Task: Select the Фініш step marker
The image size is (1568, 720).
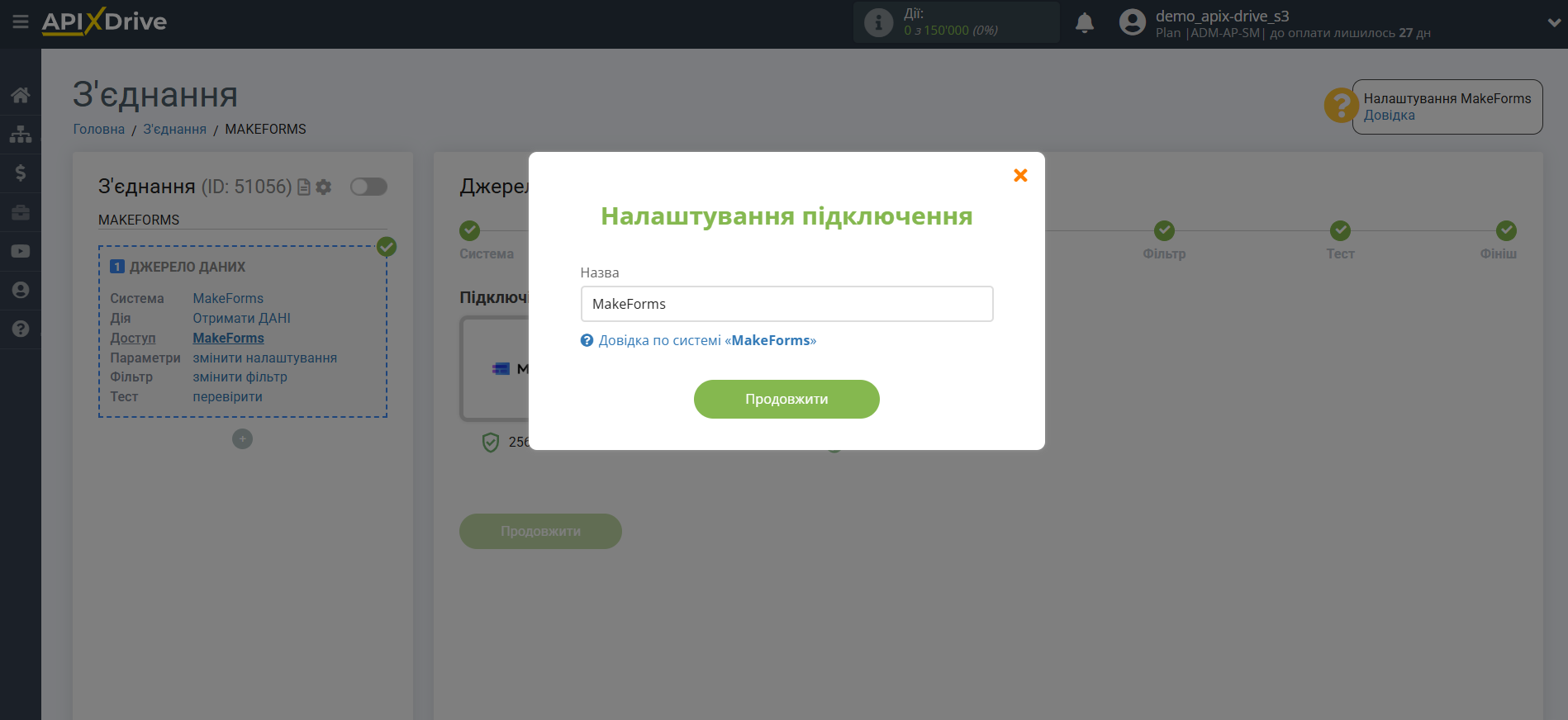Action: (x=1506, y=230)
